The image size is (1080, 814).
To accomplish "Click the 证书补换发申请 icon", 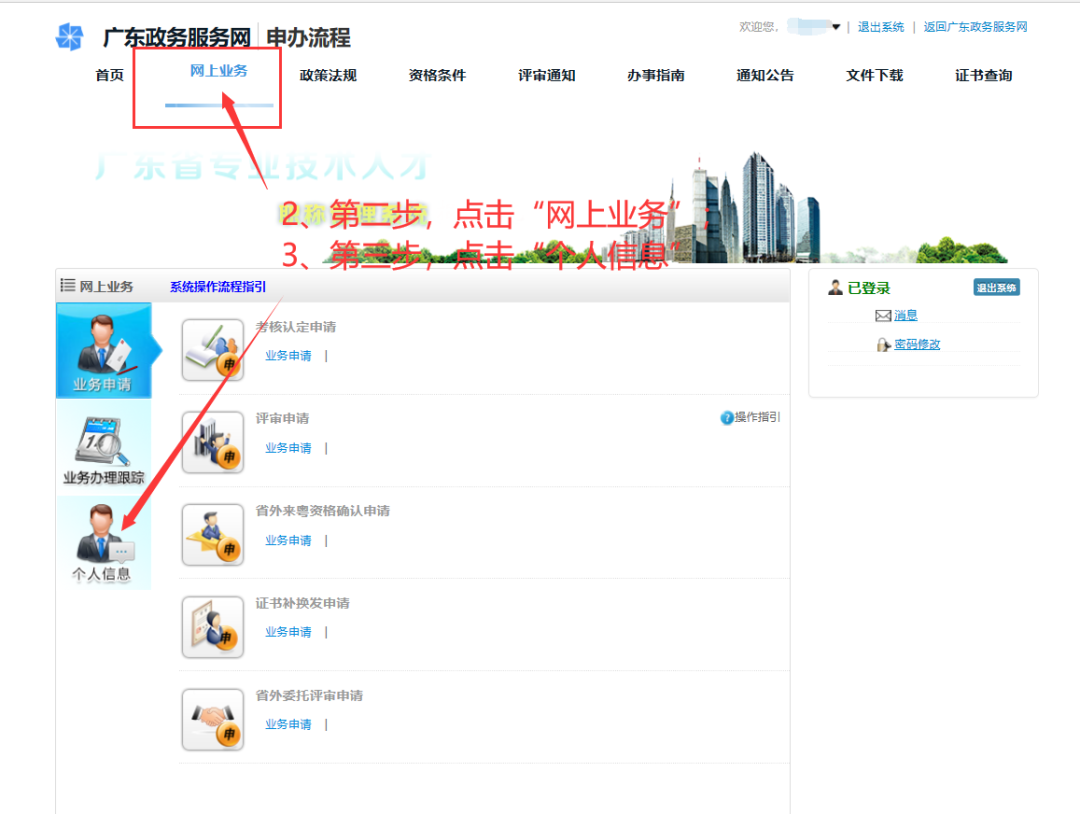I will point(213,627).
